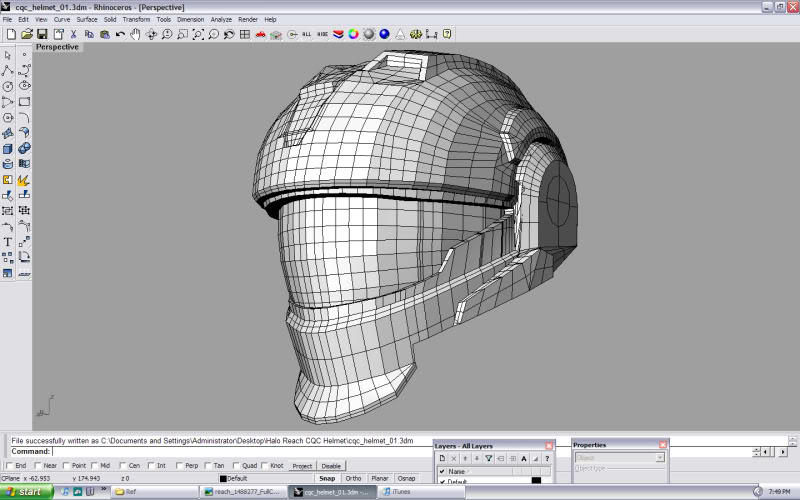Click the Paste clipboard icon
Screen dimensions: 800x500
tap(105, 34)
